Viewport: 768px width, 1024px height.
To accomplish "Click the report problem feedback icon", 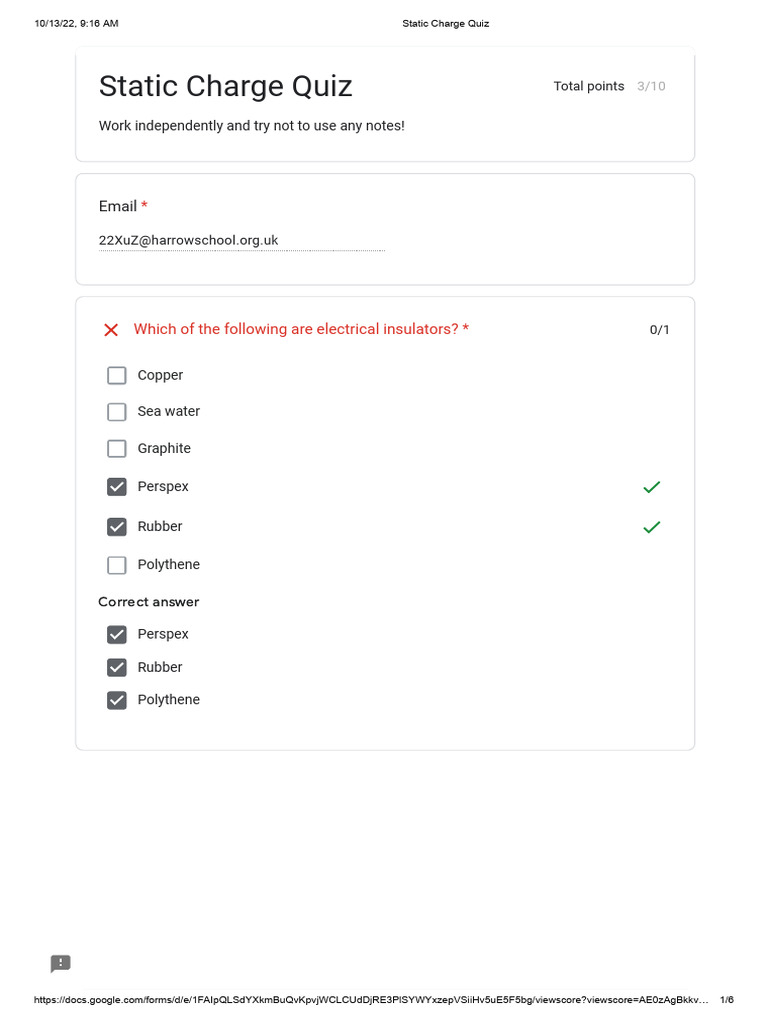I will 60,963.
